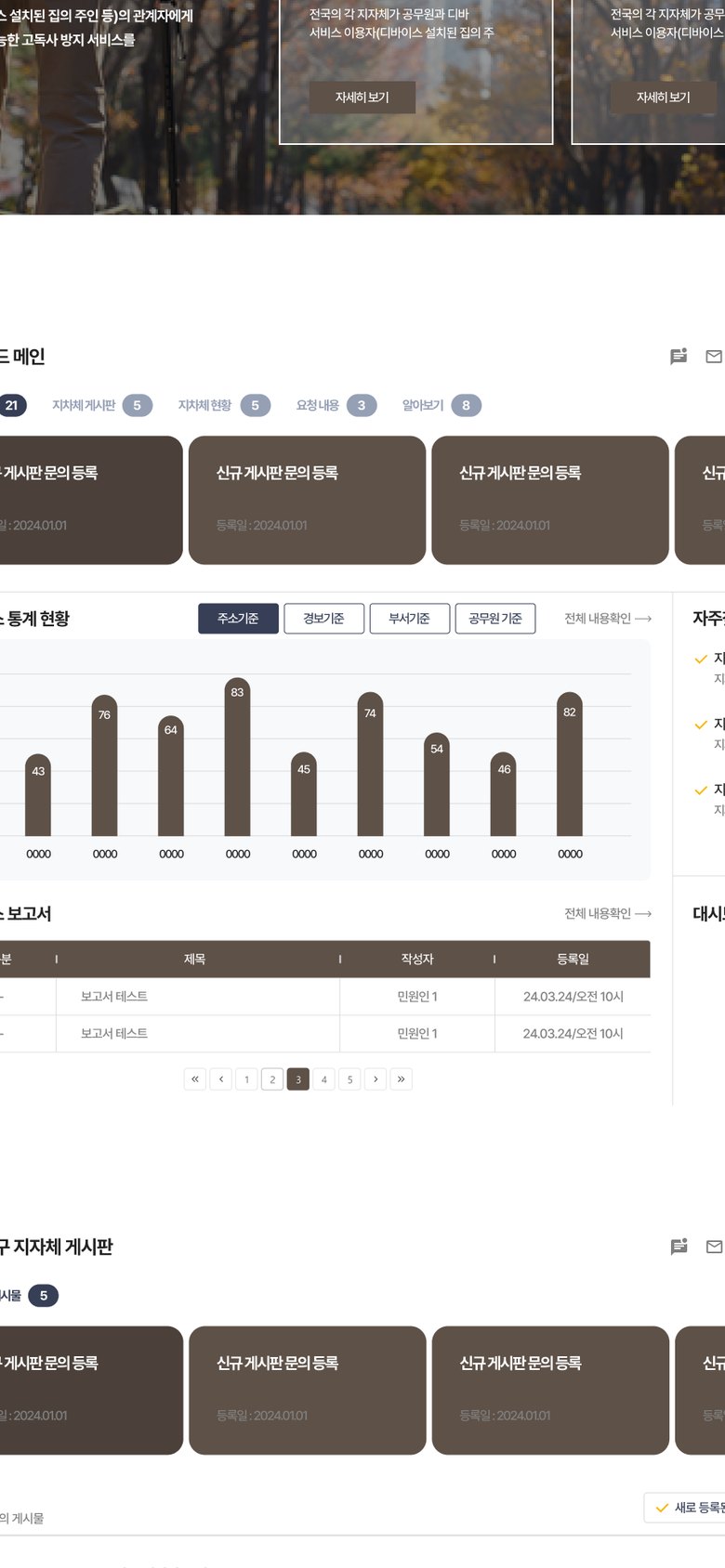Click the chart bar labeled 45
This screenshot has width=725, height=1568.
pyautogui.click(x=304, y=794)
